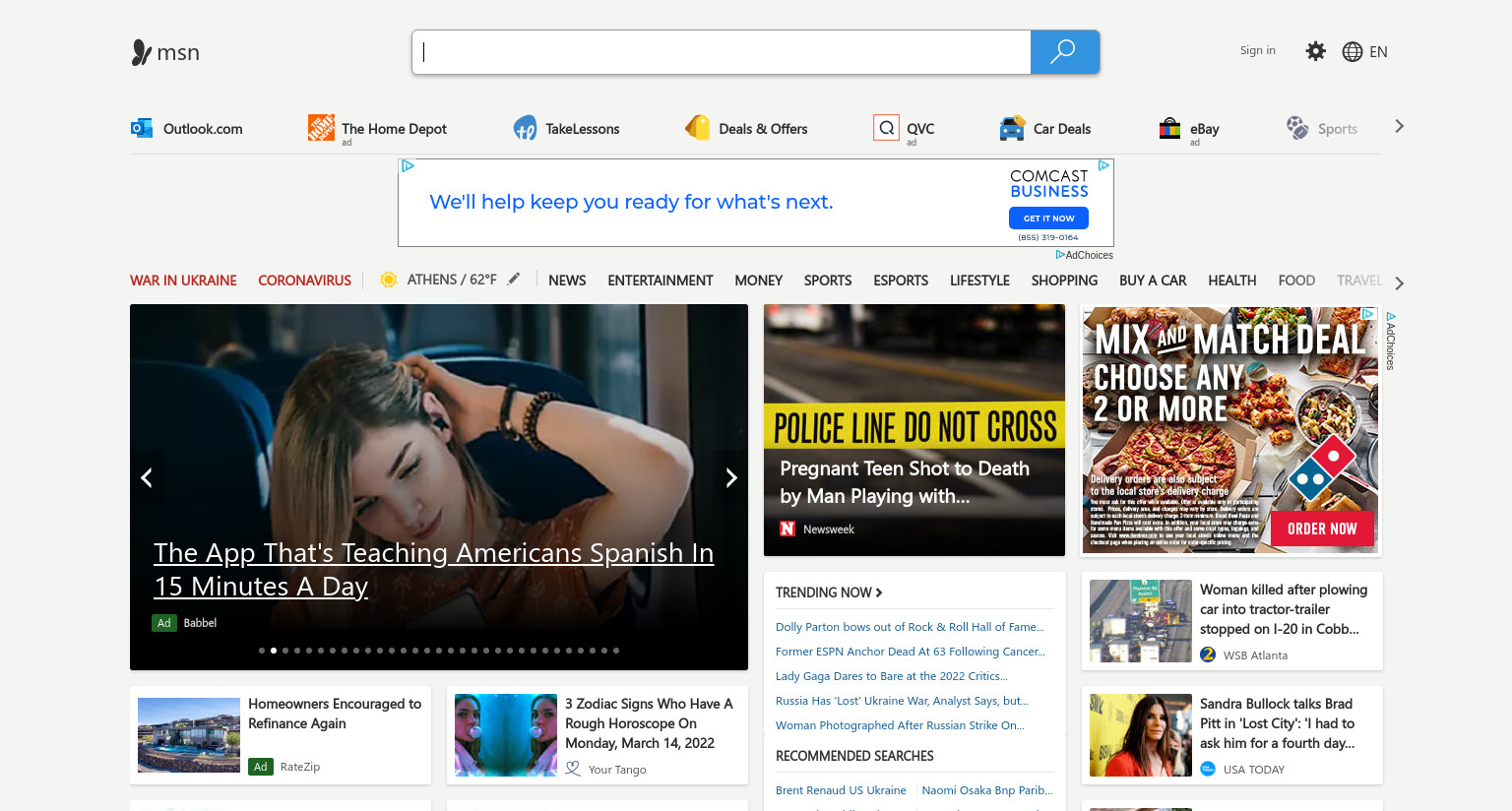Click the WSB Atlanta channel icon
The width and height of the screenshot is (1512, 811).
1208,655
